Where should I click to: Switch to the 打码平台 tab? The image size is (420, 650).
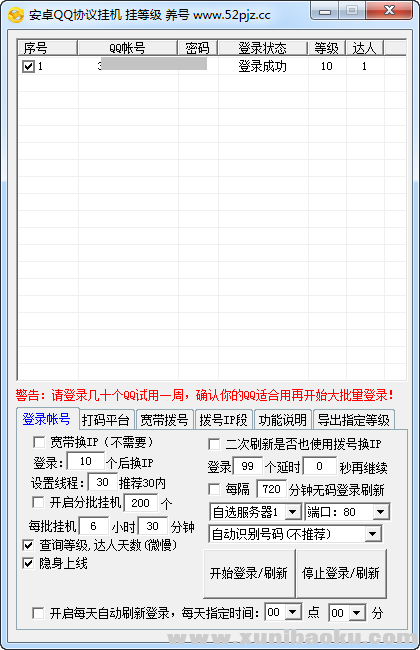[106, 420]
